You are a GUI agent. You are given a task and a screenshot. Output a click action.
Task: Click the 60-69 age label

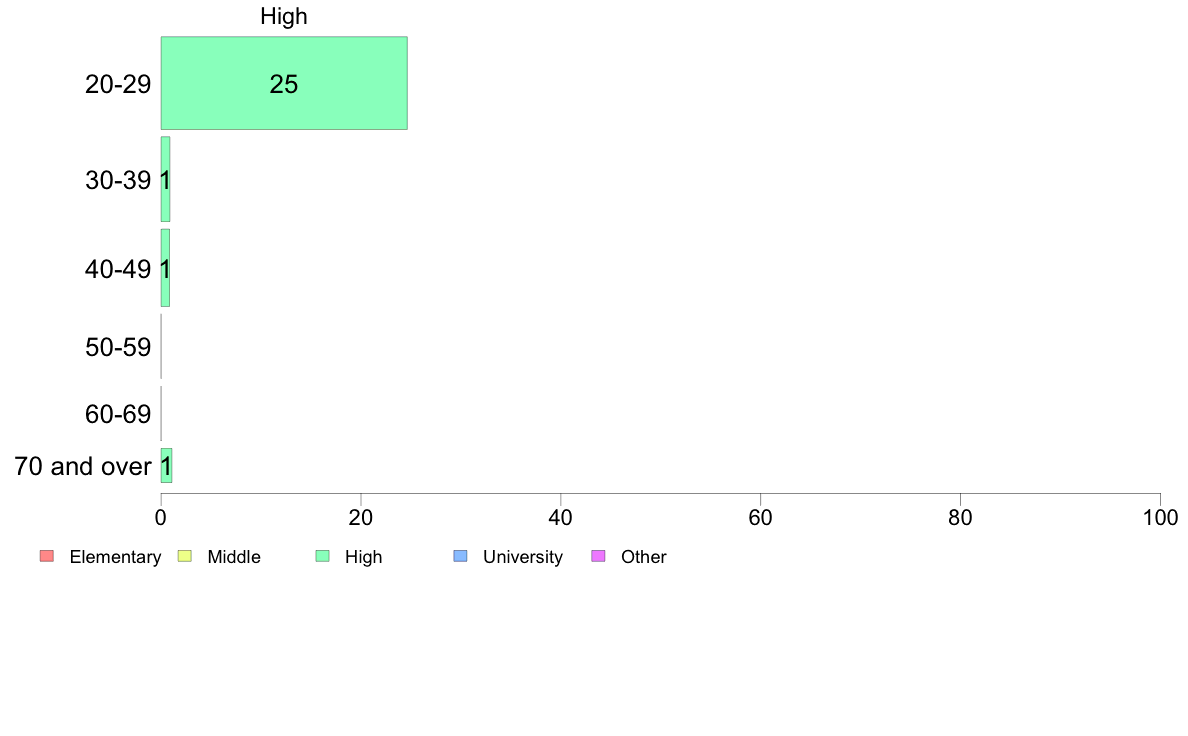tap(118, 414)
